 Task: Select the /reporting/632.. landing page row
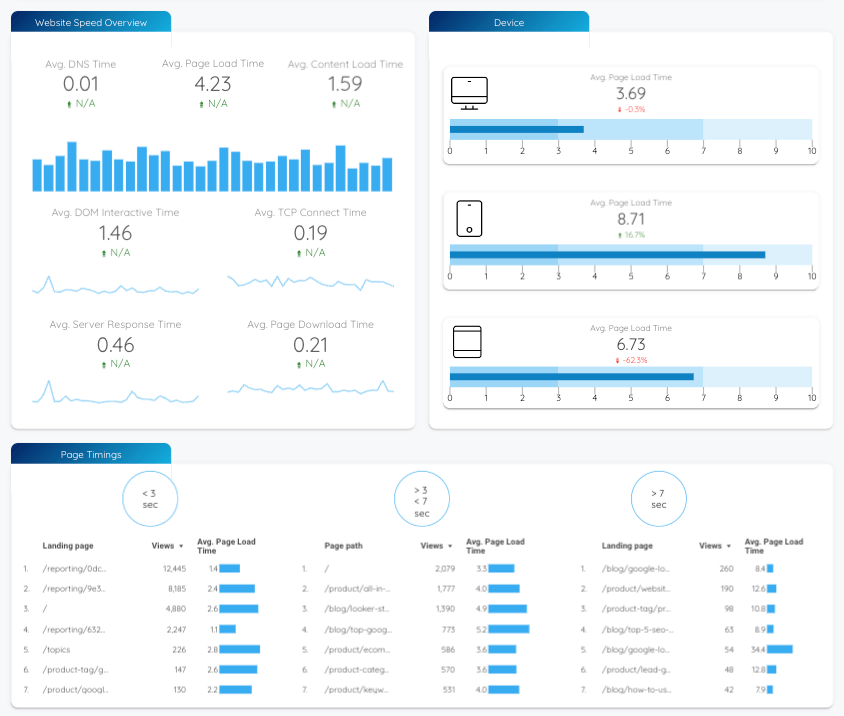(x=142, y=629)
